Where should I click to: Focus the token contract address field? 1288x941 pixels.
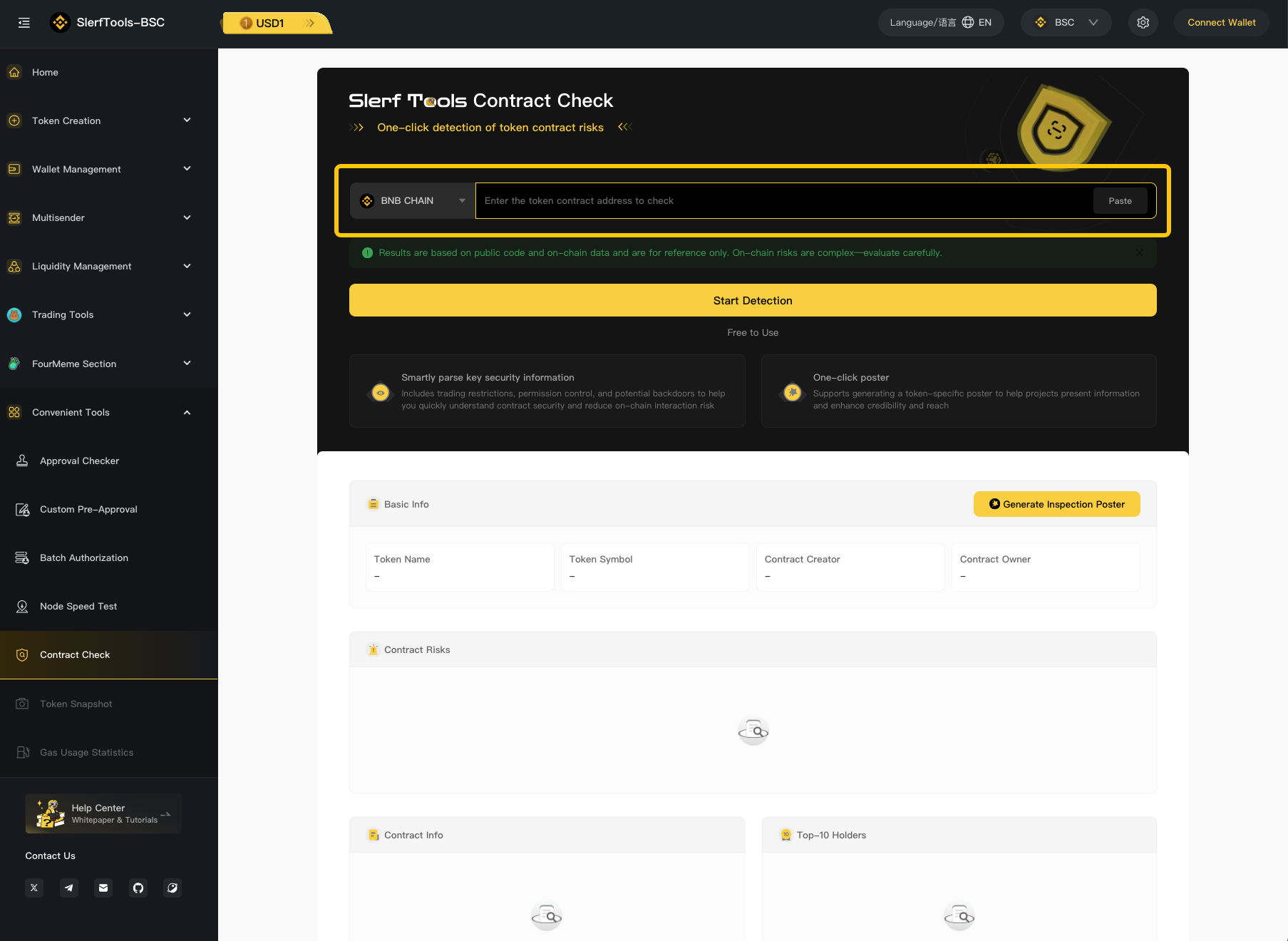[x=783, y=201]
